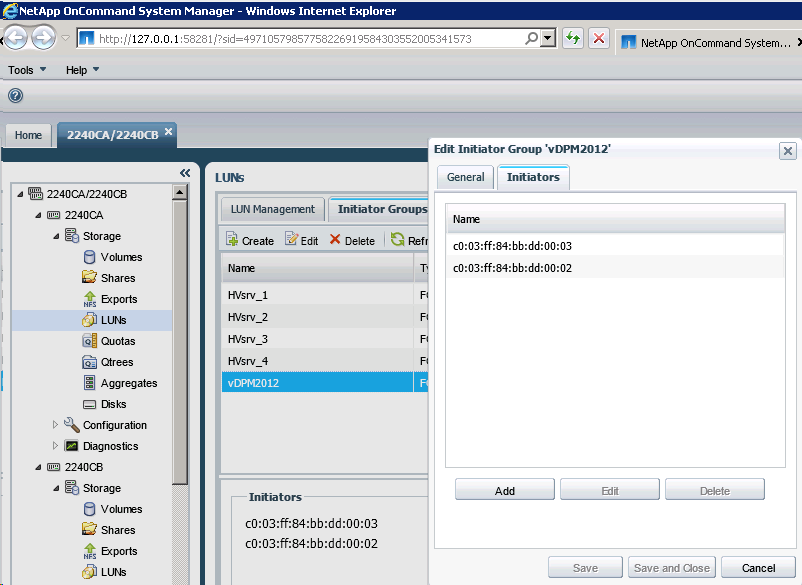
Task: Switch to the General tab in dialog
Action: (x=465, y=177)
